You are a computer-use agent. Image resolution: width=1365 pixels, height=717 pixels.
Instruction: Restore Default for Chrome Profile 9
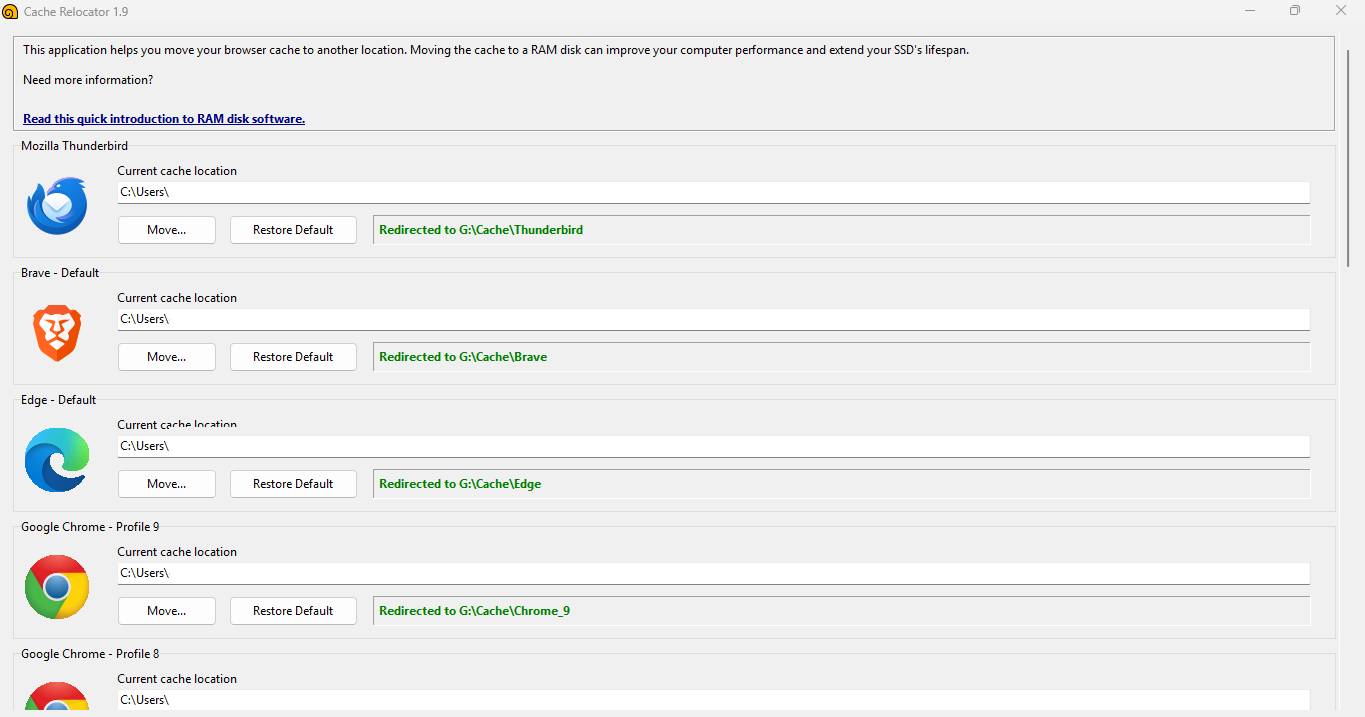(x=293, y=611)
